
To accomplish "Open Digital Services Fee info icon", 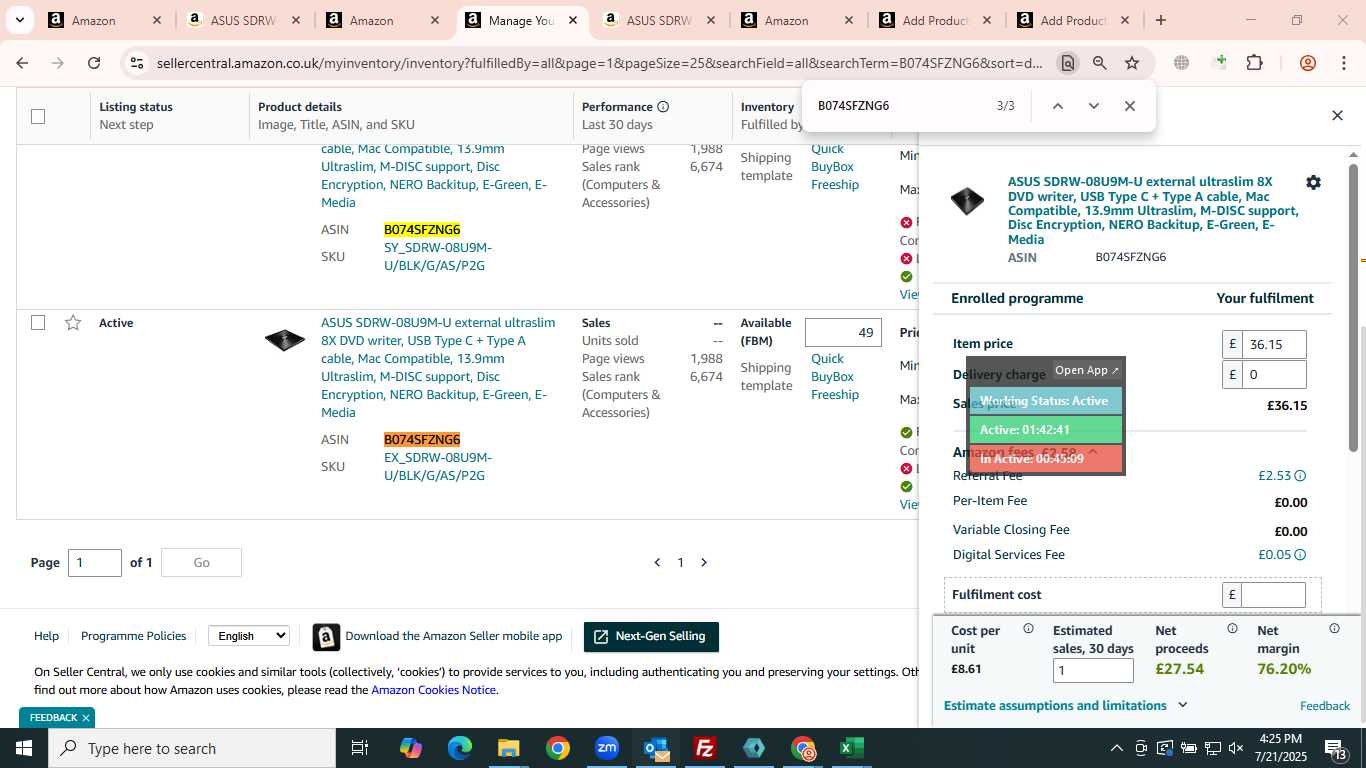I will coord(1300,555).
